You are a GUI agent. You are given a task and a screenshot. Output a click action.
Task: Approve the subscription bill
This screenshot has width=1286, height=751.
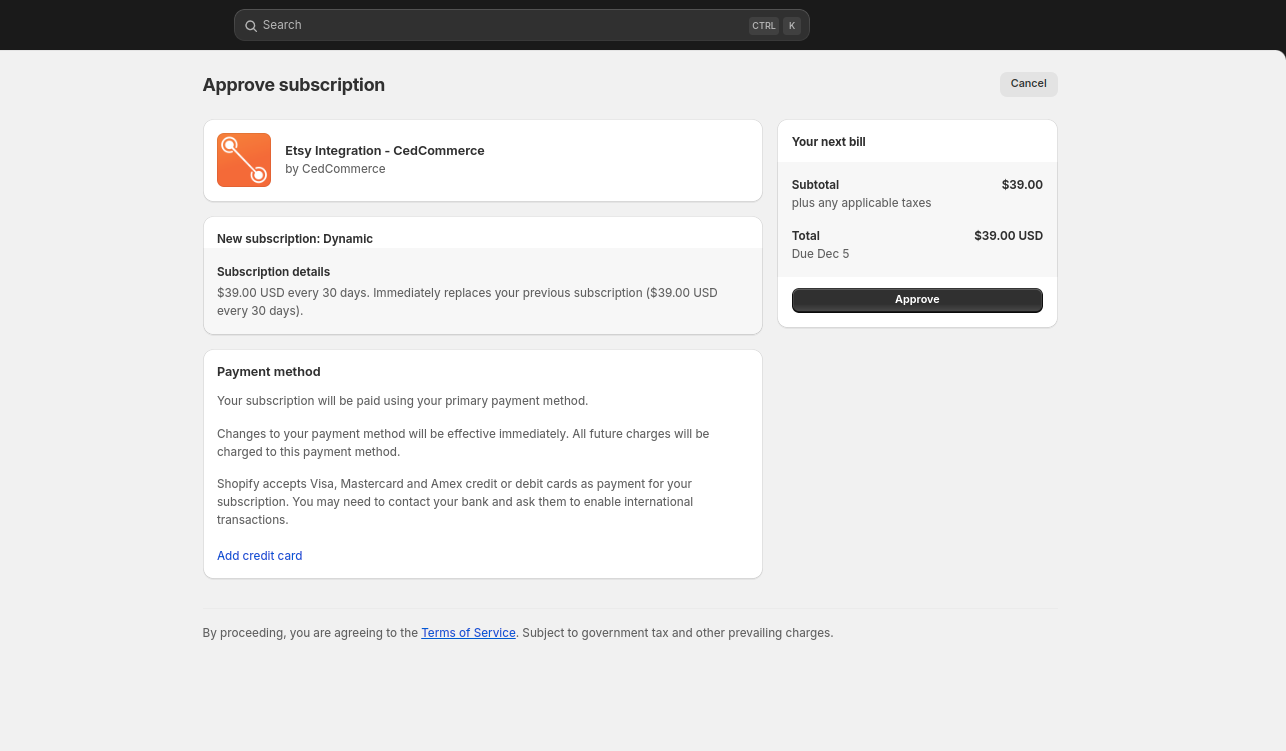(917, 300)
